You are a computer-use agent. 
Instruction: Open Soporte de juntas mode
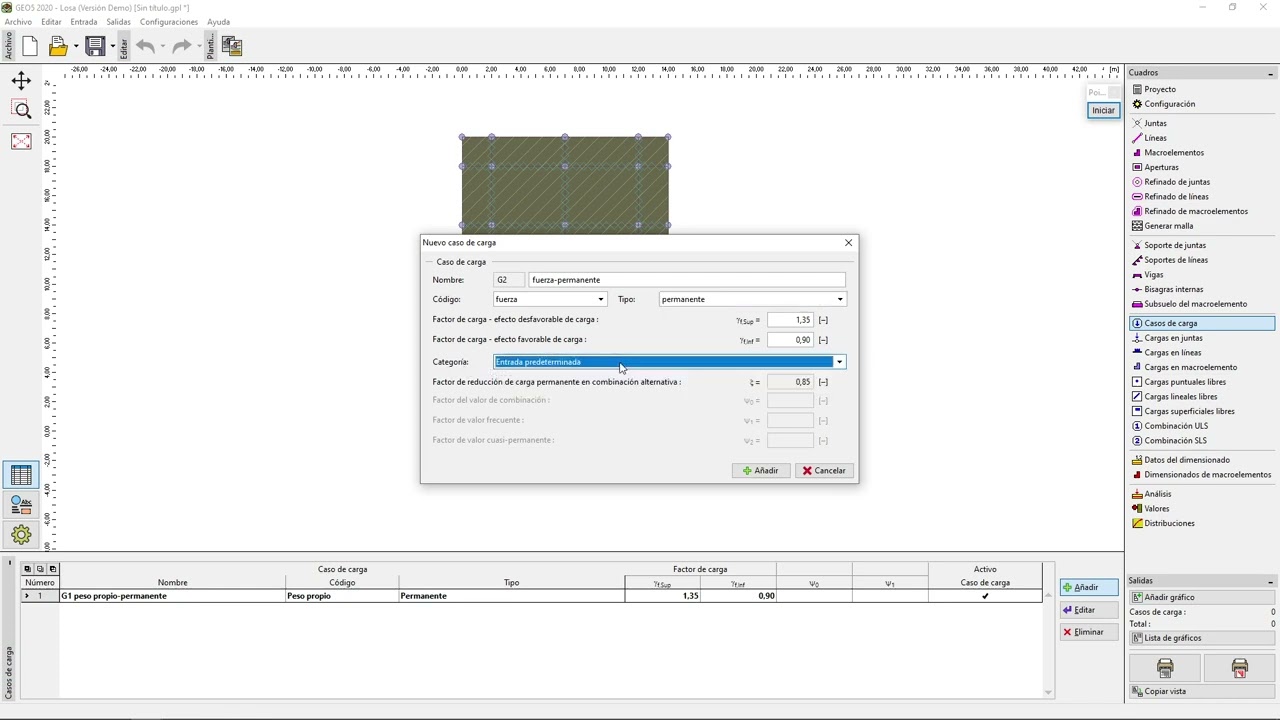coord(1175,245)
